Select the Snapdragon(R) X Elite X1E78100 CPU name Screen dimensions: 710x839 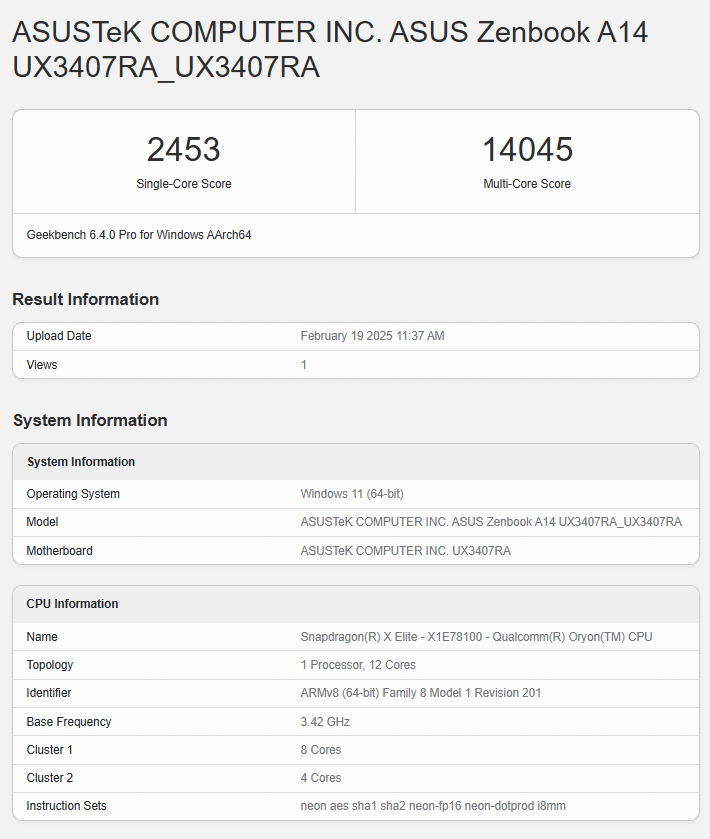click(476, 637)
